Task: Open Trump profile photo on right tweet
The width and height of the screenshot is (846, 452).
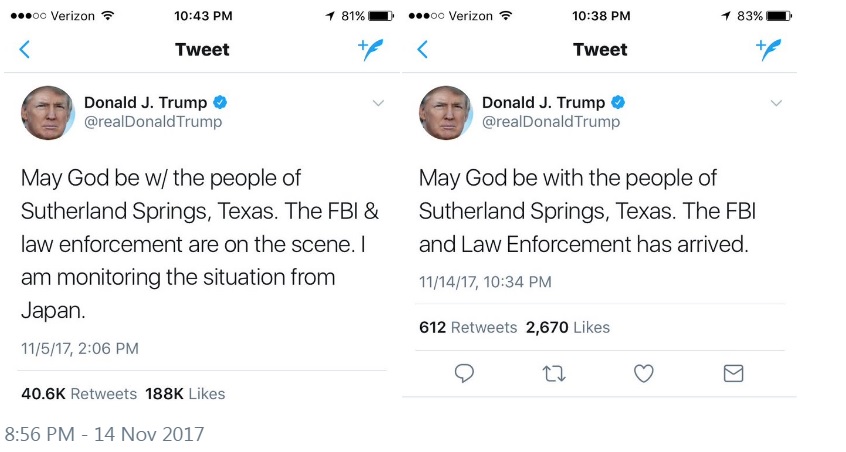Action: tap(446, 112)
